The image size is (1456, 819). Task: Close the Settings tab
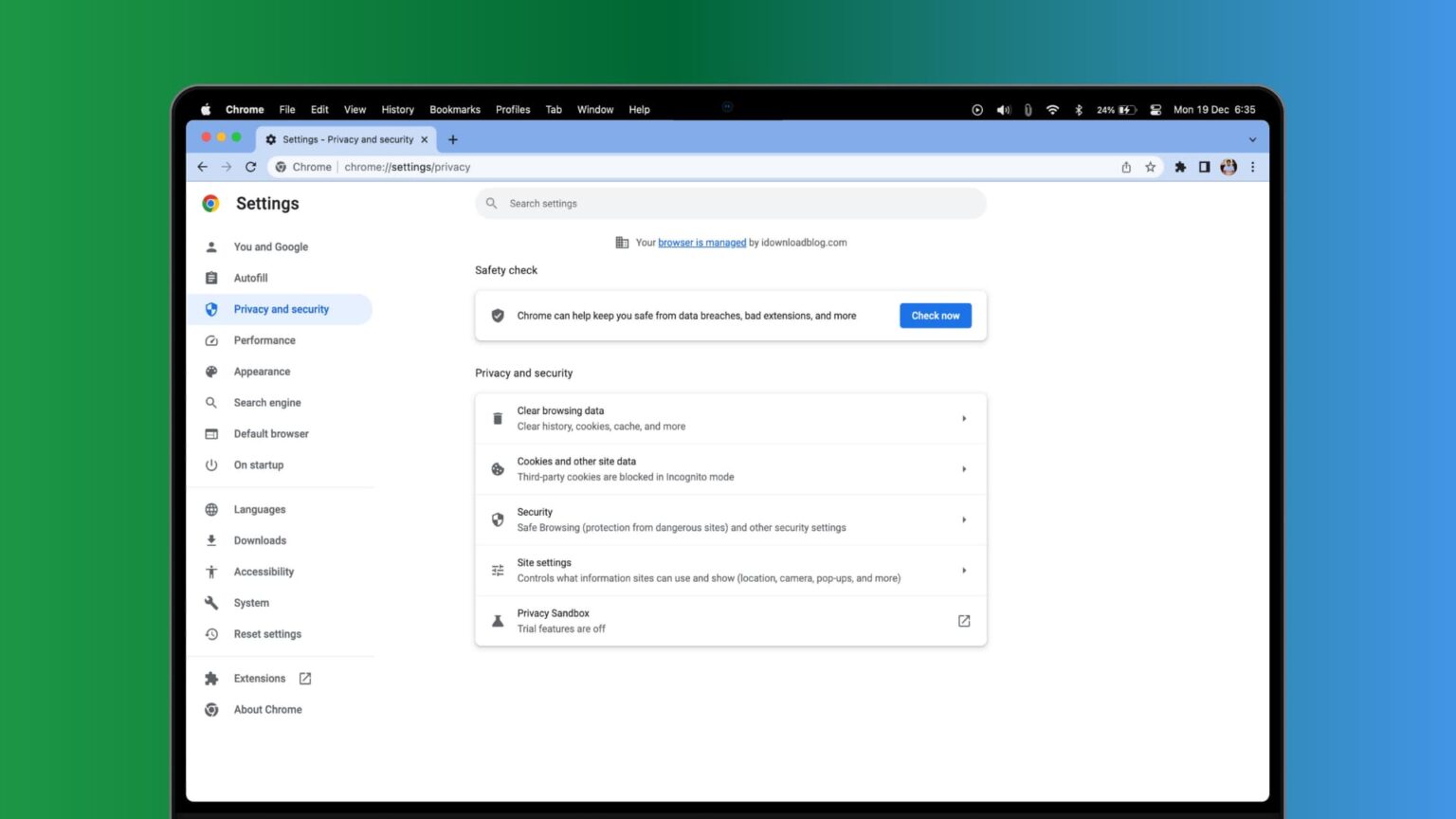424,139
